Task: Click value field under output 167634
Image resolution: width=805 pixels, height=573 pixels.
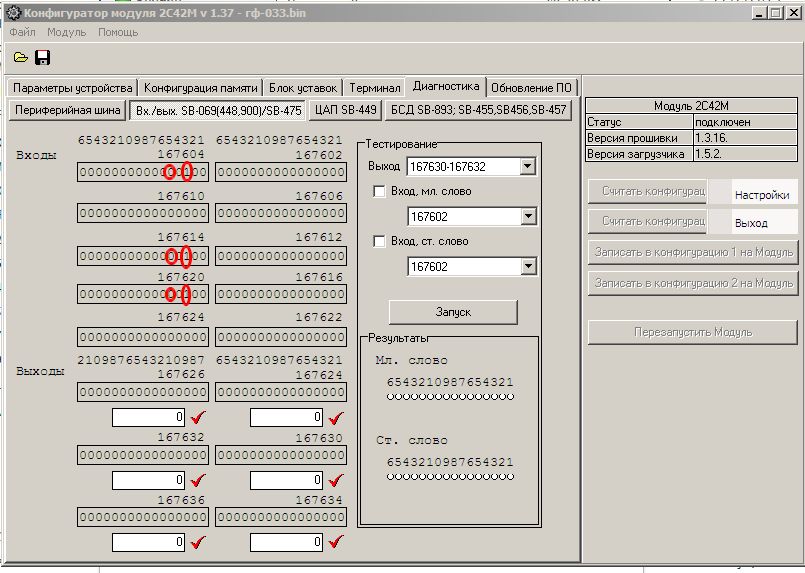Action: click(x=286, y=542)
